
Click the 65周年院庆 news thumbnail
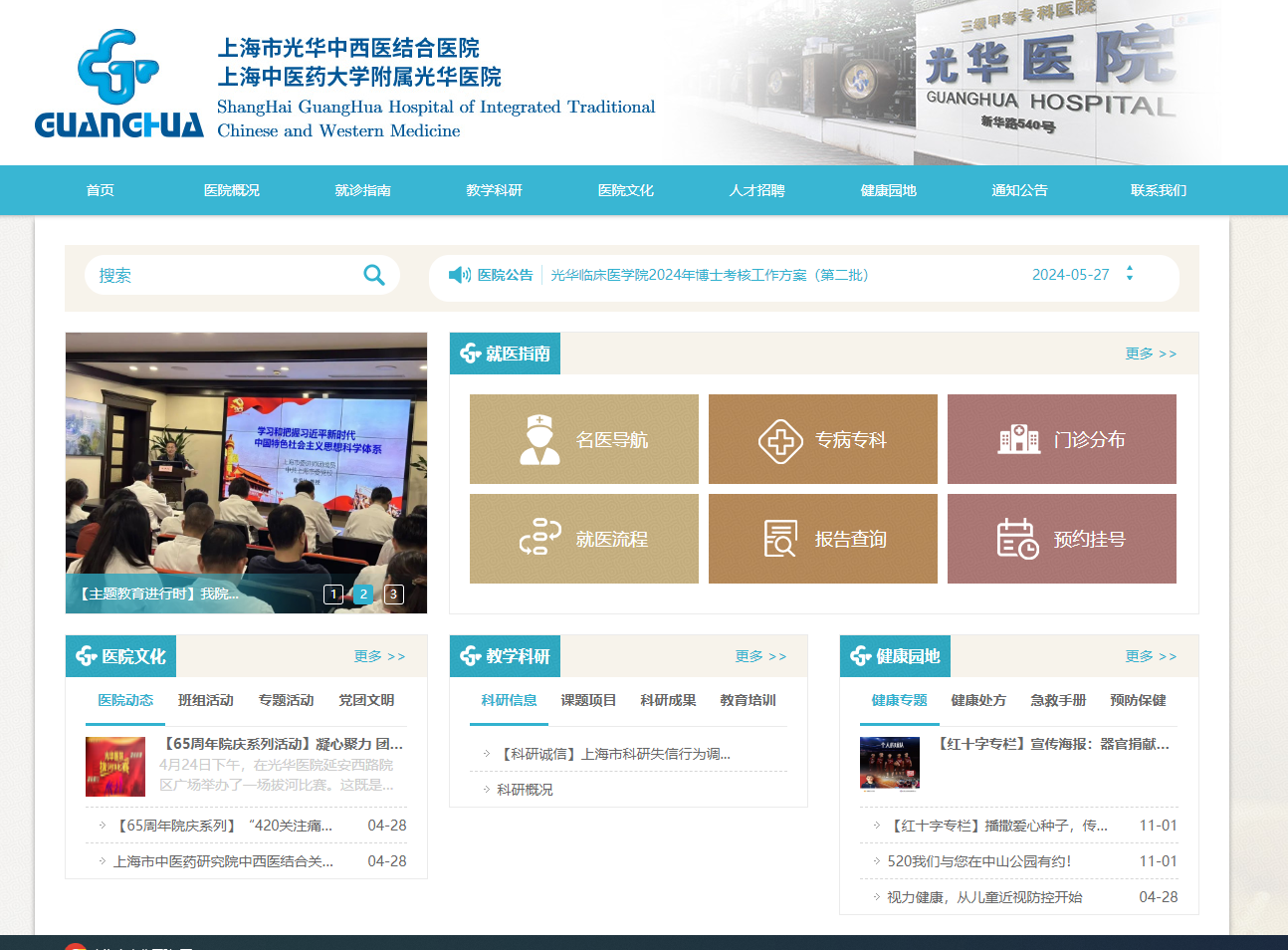pos(115,767)
